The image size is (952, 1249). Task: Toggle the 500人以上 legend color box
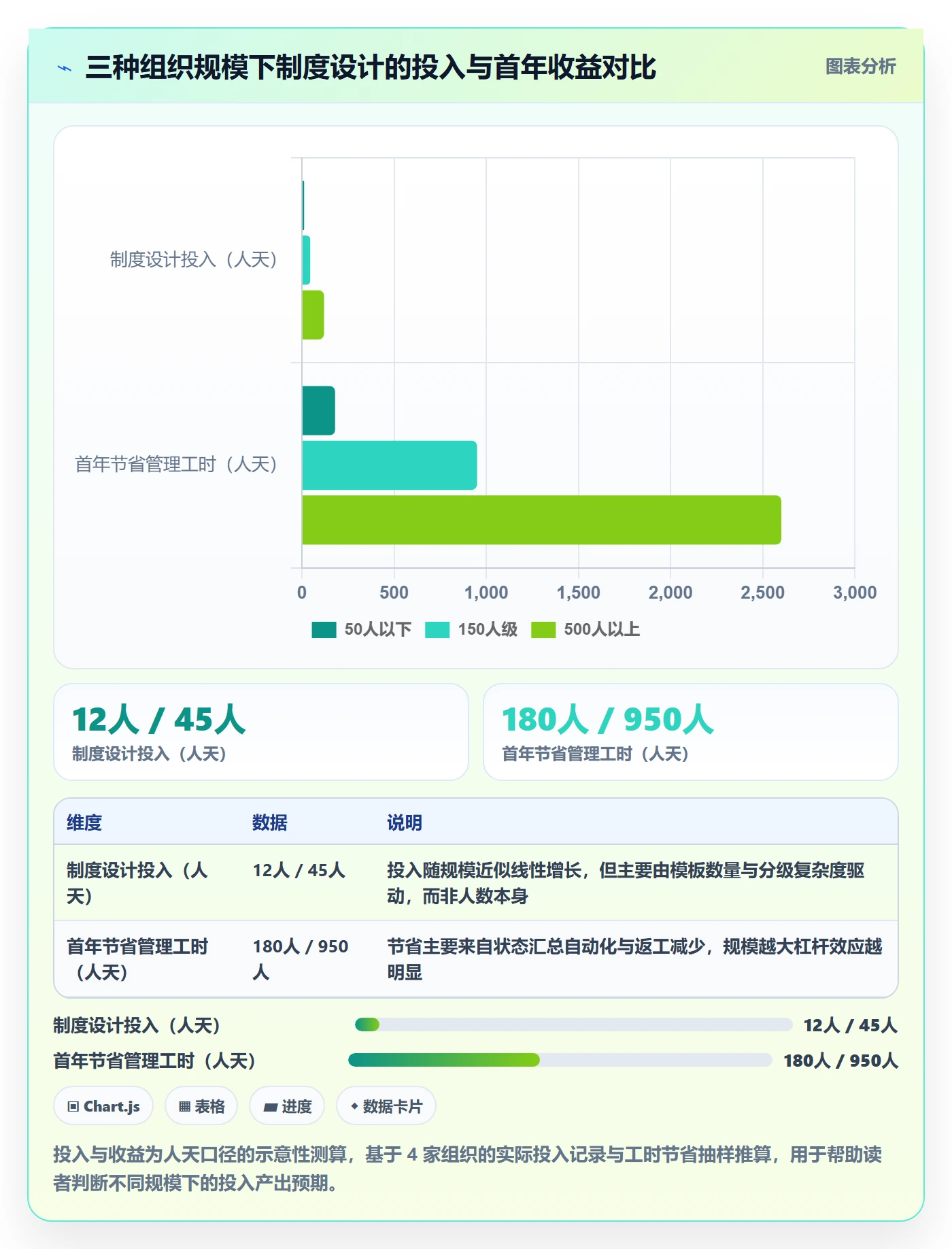(543, 630)
